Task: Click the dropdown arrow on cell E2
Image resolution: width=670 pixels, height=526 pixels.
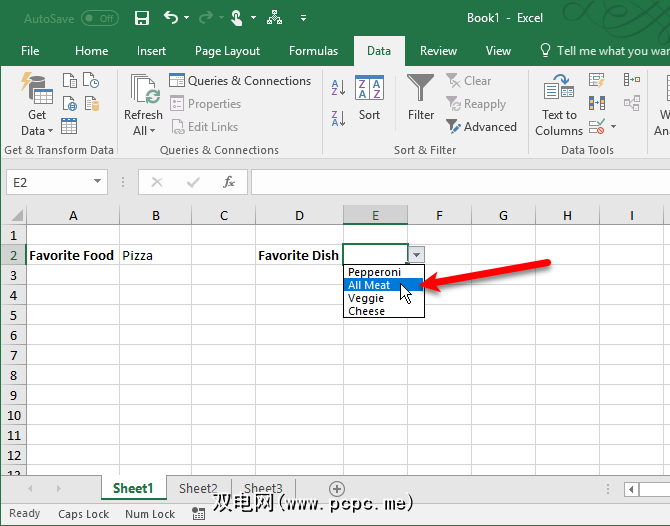Action: tap(417, 255)
